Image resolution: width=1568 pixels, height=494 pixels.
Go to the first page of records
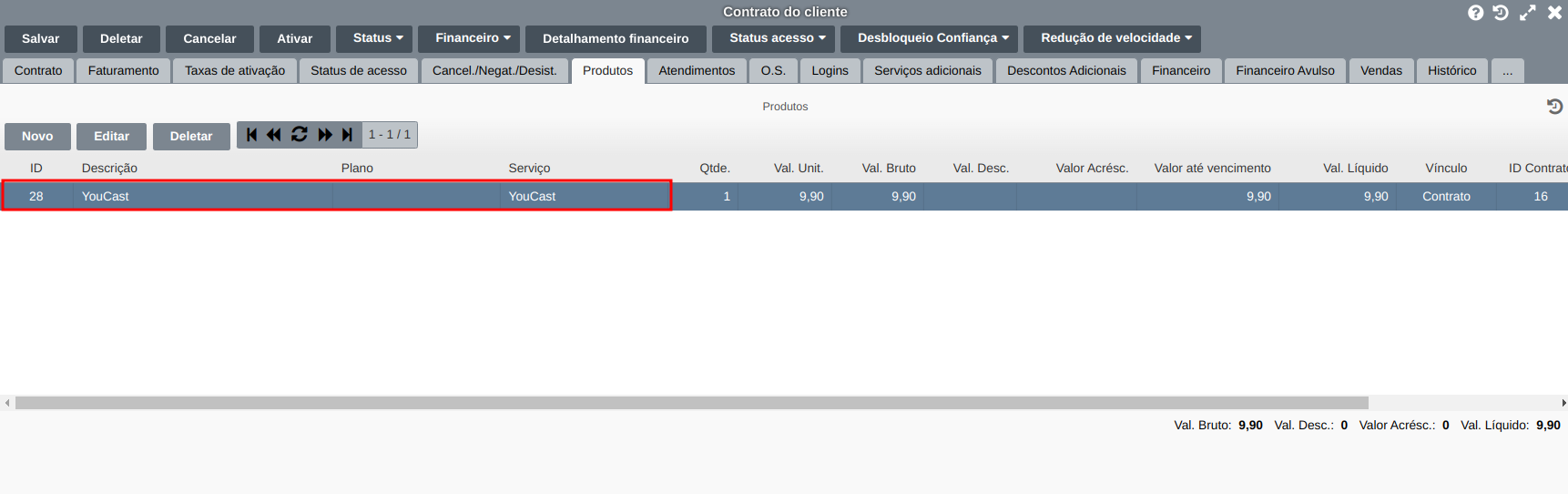pyautogui.click(x=251, y=135)
